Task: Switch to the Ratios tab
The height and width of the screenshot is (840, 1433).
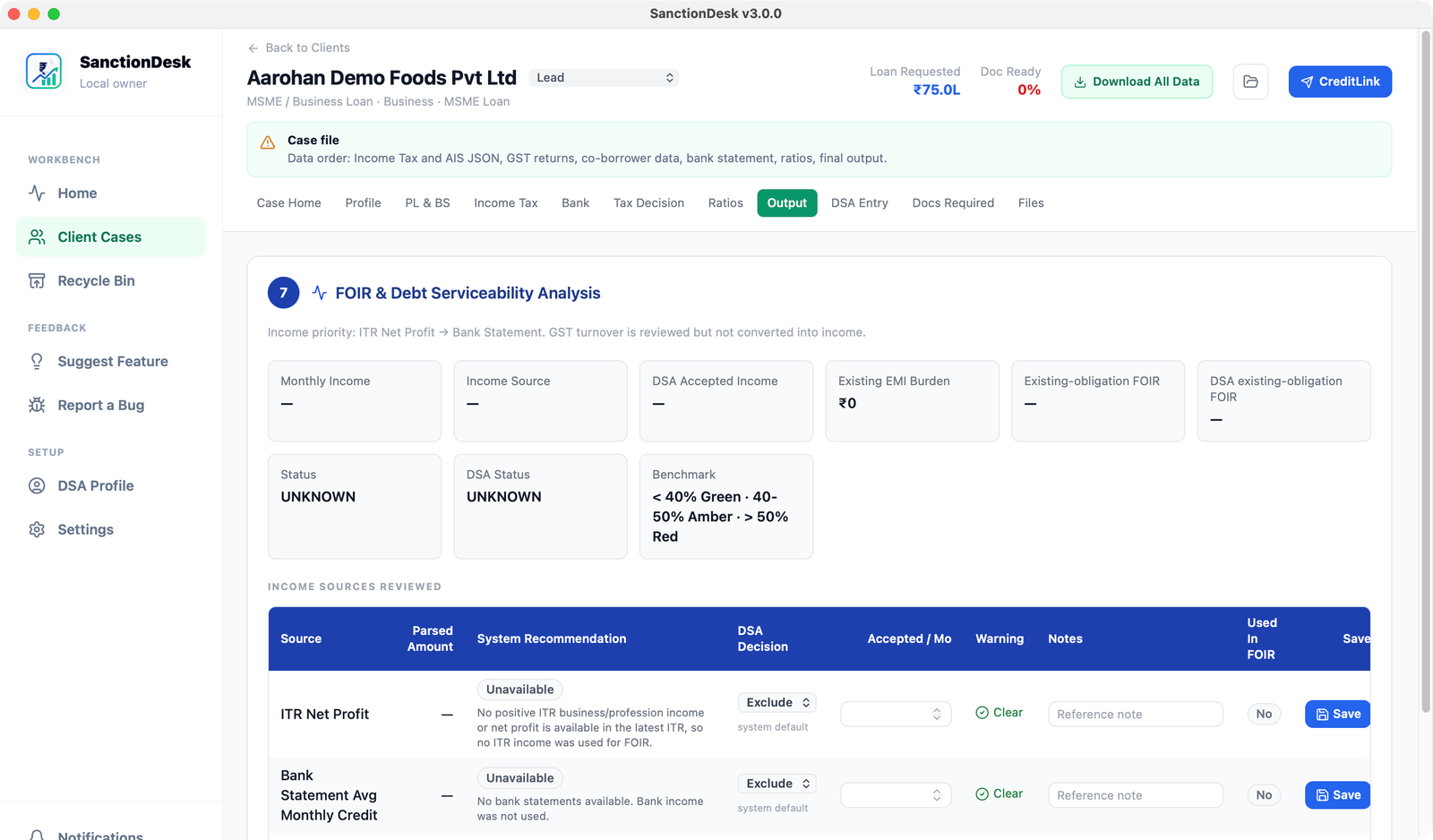Action: click(725, 203)
